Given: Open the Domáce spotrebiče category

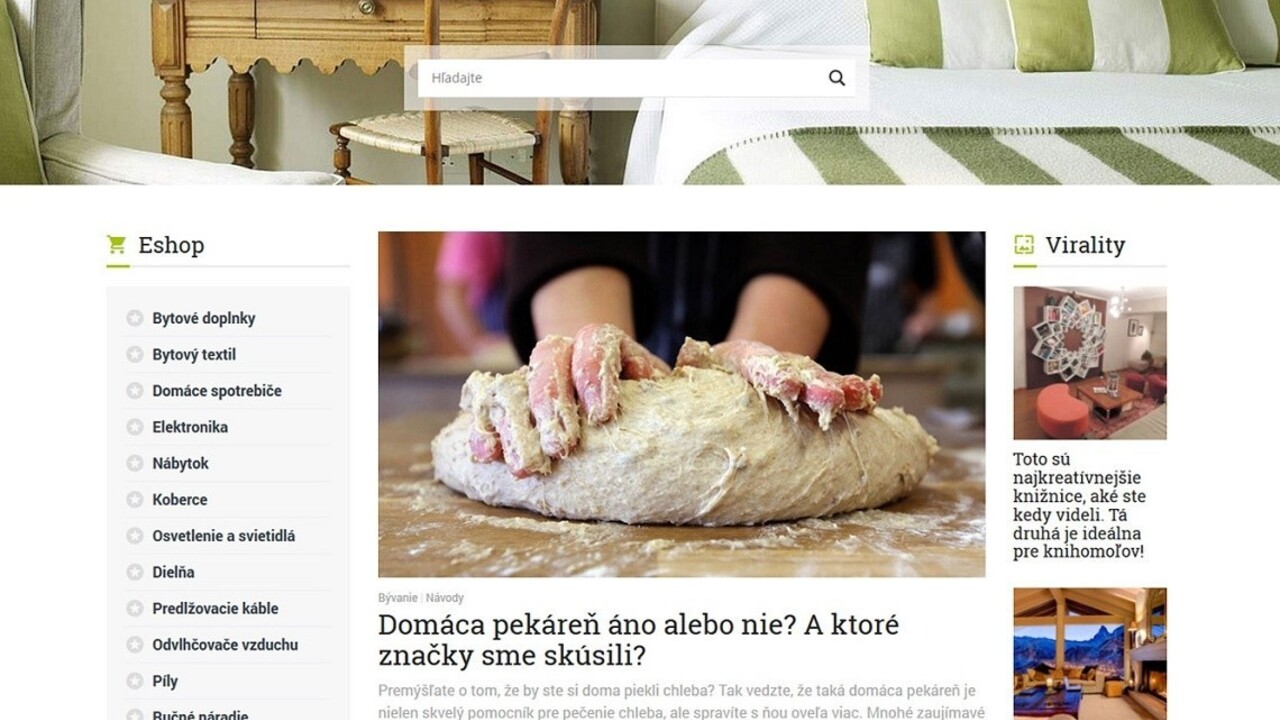Looking at the screenshot, I should (x=217, y=391).
